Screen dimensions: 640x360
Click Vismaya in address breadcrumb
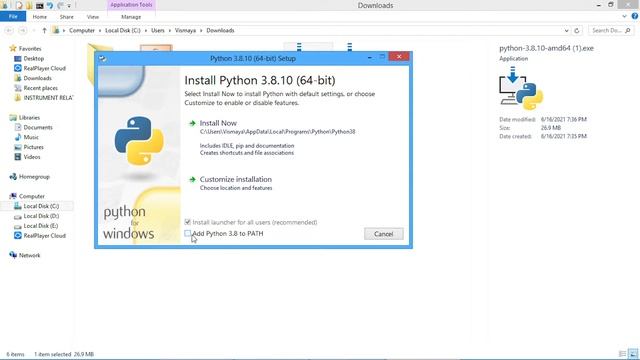coord(185,31)
